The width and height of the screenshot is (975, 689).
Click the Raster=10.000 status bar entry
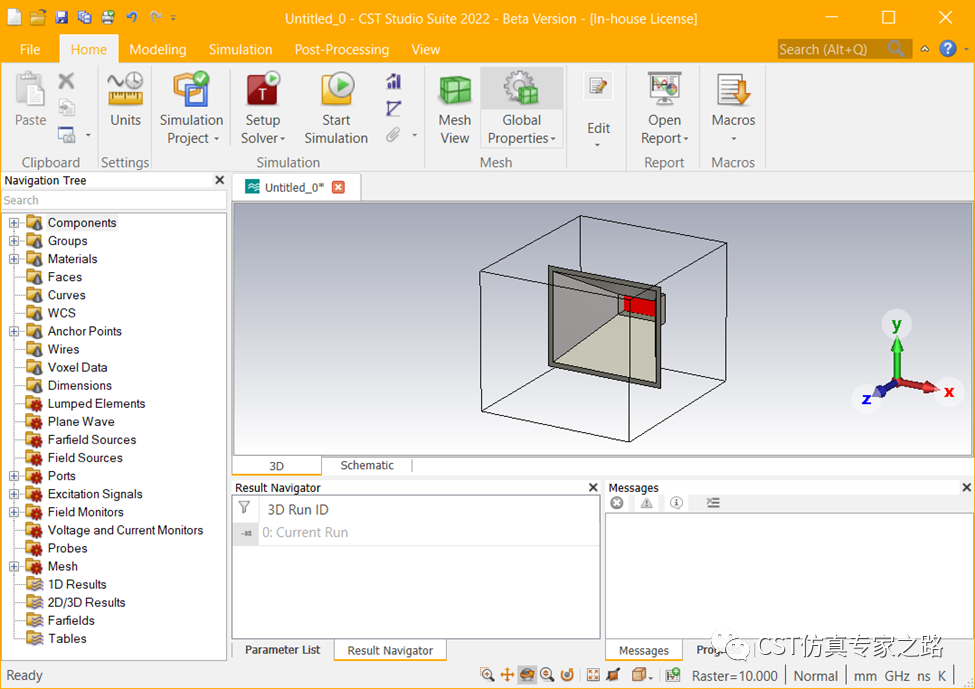pos(734,676)
